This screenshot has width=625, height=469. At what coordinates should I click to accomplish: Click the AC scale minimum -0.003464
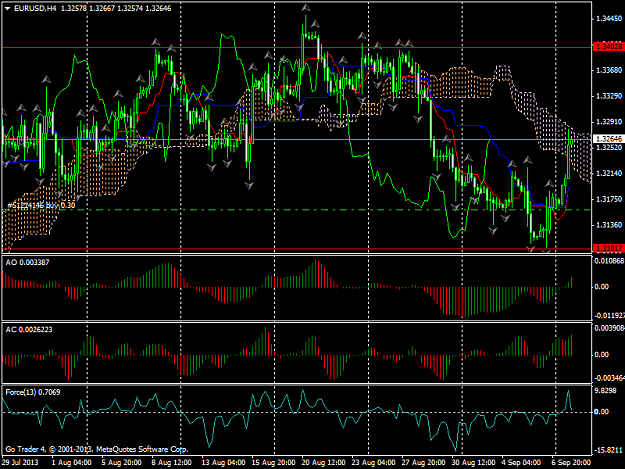pyautogui.click(x=609, y=378)
